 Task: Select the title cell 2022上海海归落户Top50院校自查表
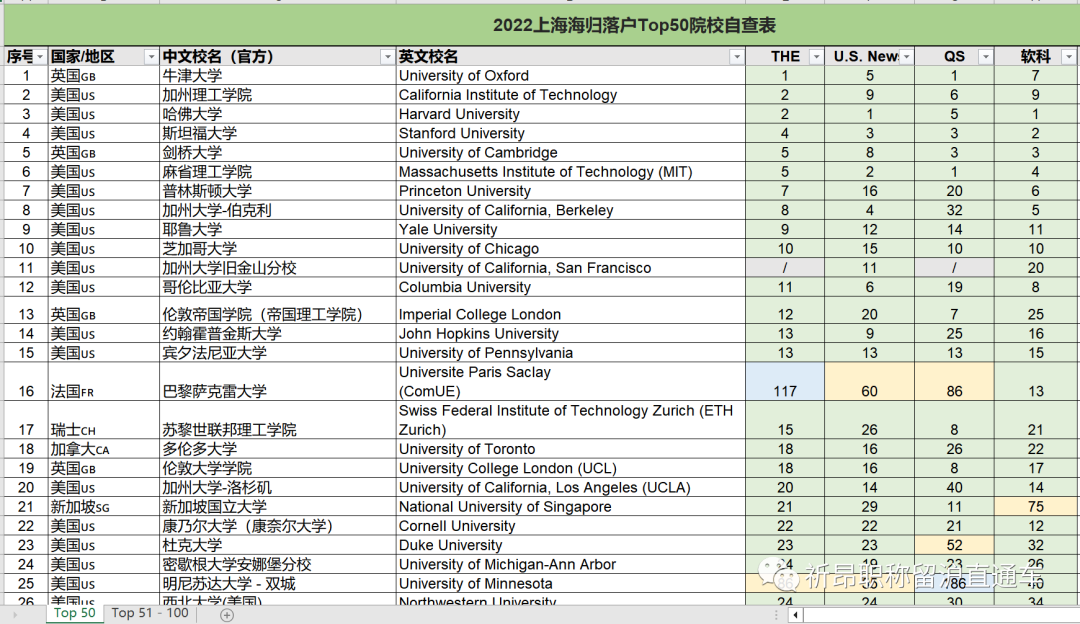[541, 25]
